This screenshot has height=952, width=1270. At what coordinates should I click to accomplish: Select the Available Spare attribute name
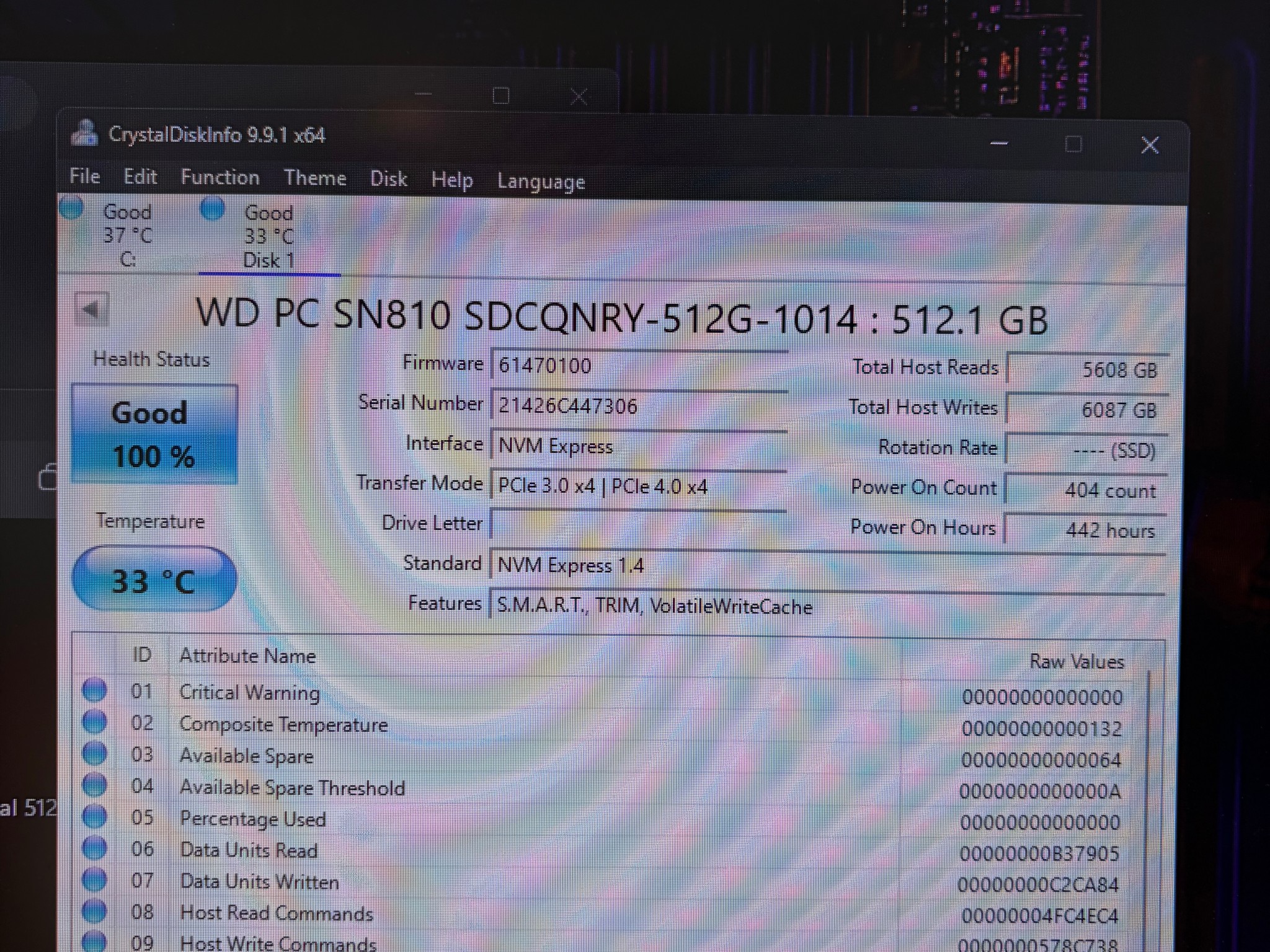click(x=246, y=756)
